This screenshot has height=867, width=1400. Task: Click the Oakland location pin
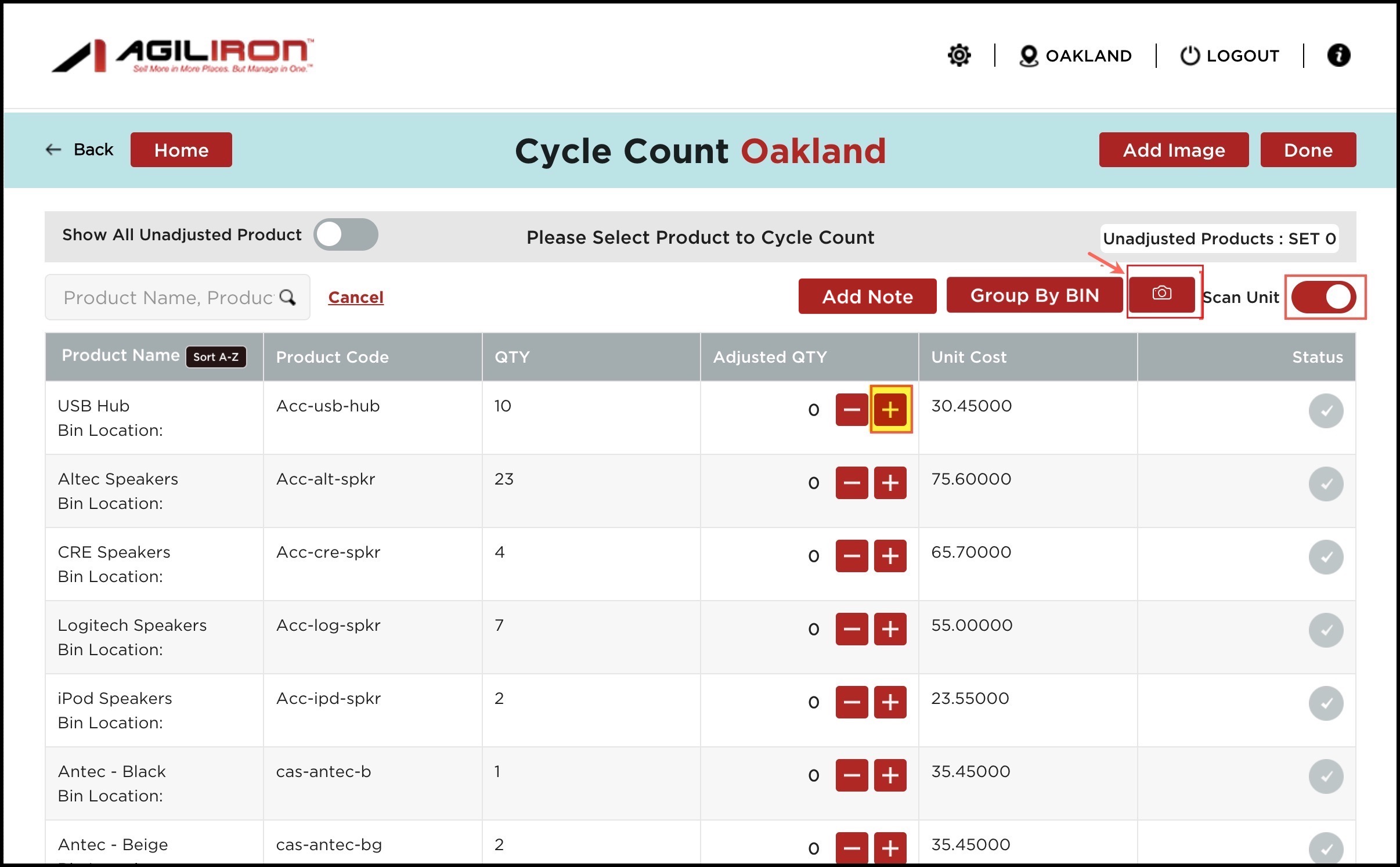coord(1028,56)
